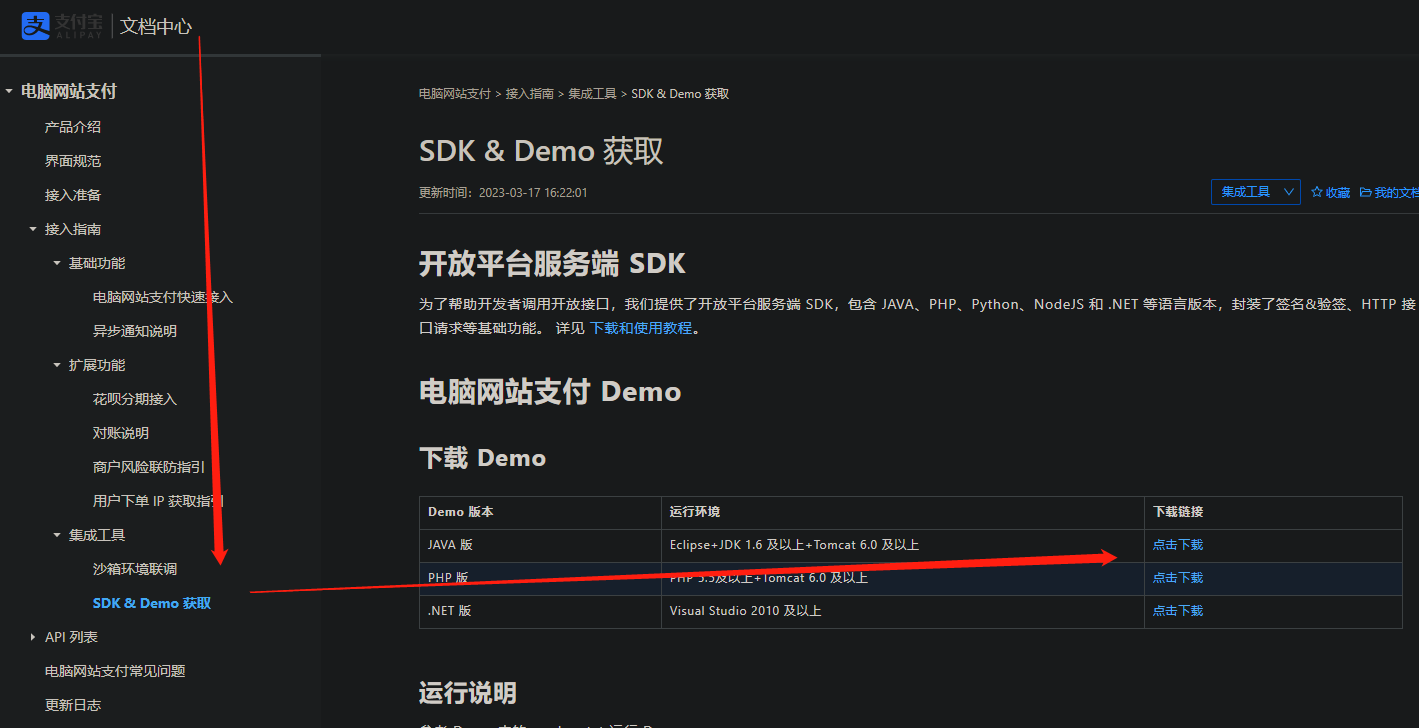Click the star icon beside 收藏
1419x728 pixels.
click(1316, 192)
